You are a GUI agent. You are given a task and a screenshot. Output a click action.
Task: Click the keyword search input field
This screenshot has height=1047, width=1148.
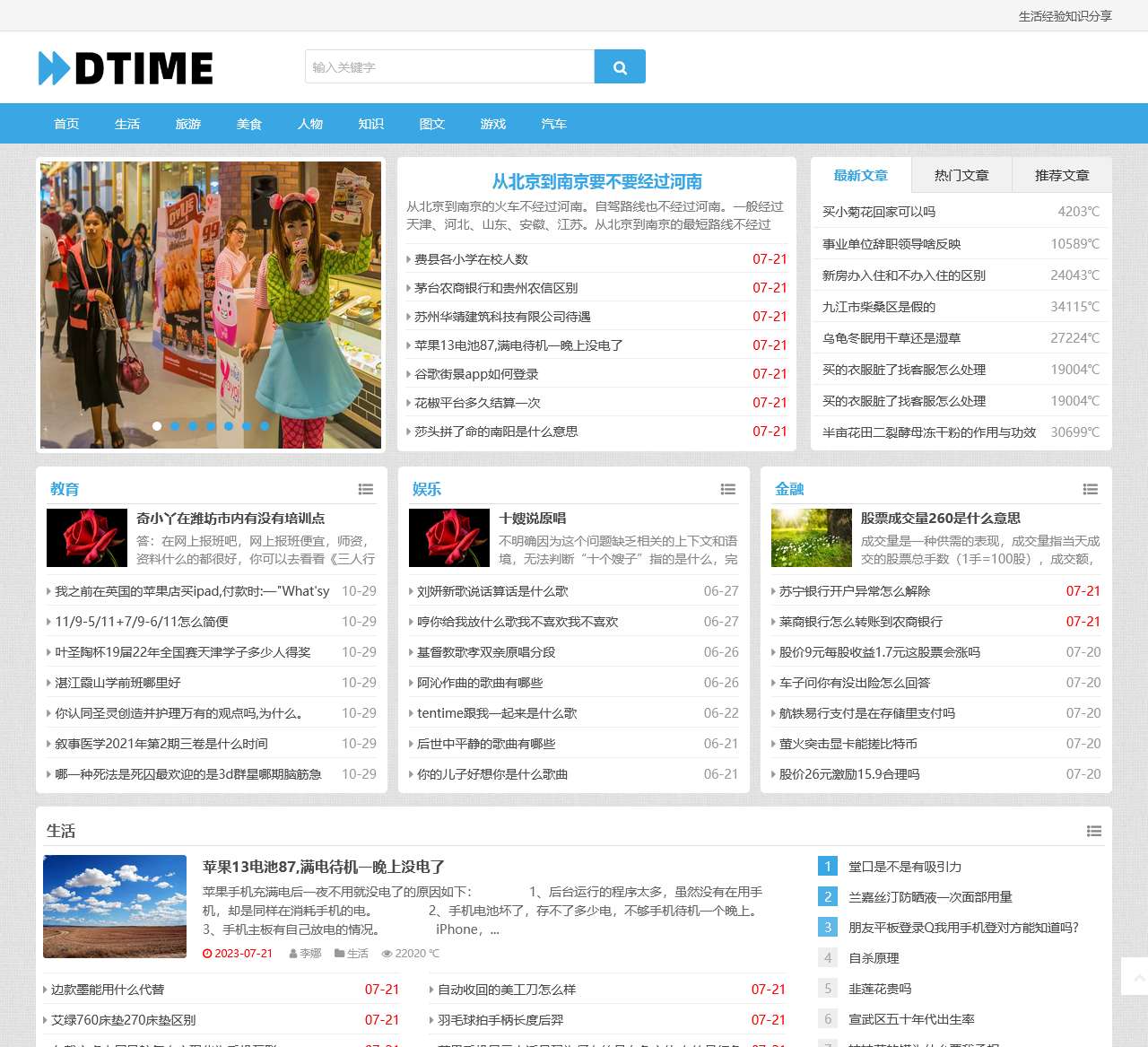click(449, 66)
